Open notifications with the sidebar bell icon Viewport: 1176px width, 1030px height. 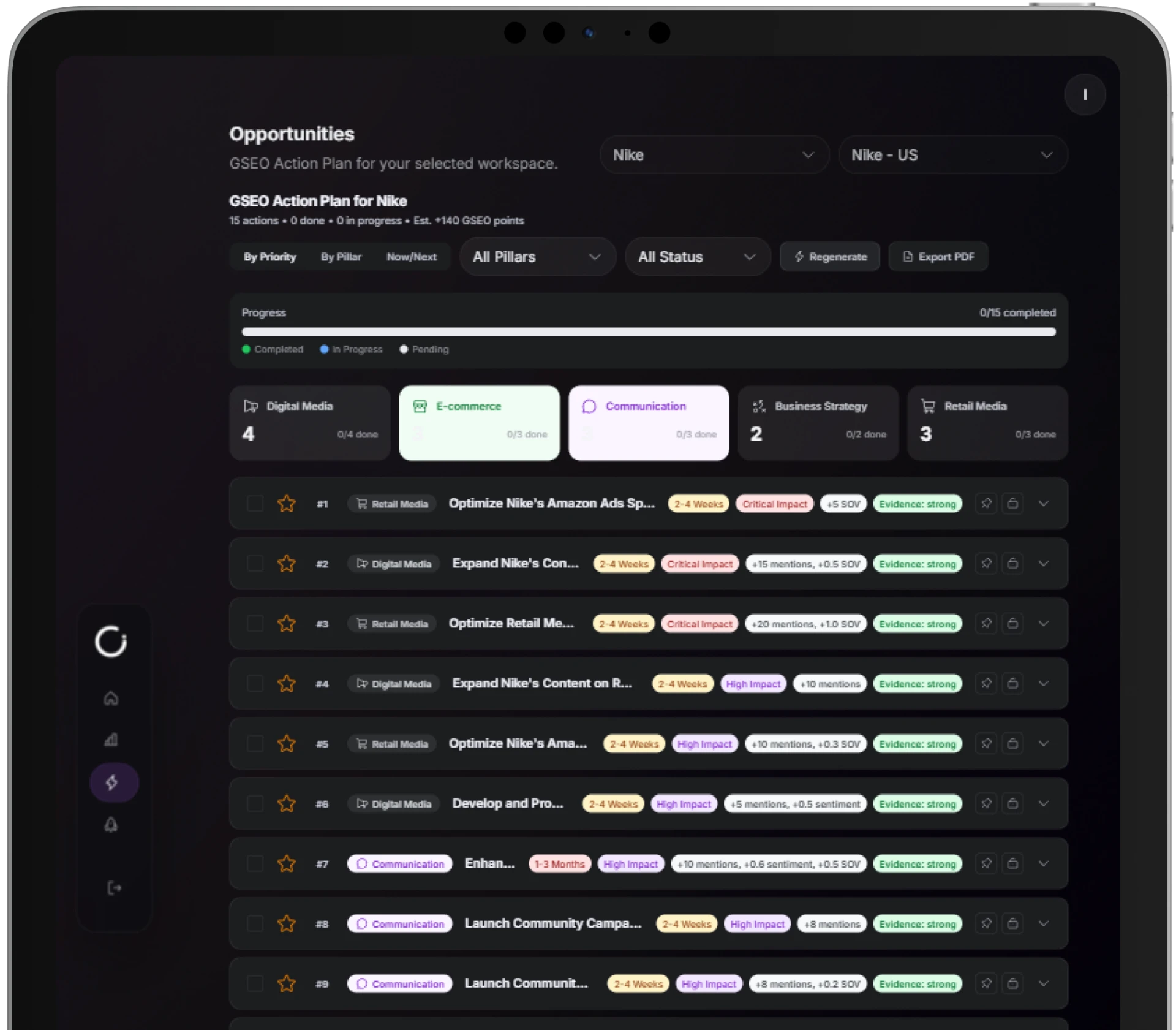(x=111, y=825)
